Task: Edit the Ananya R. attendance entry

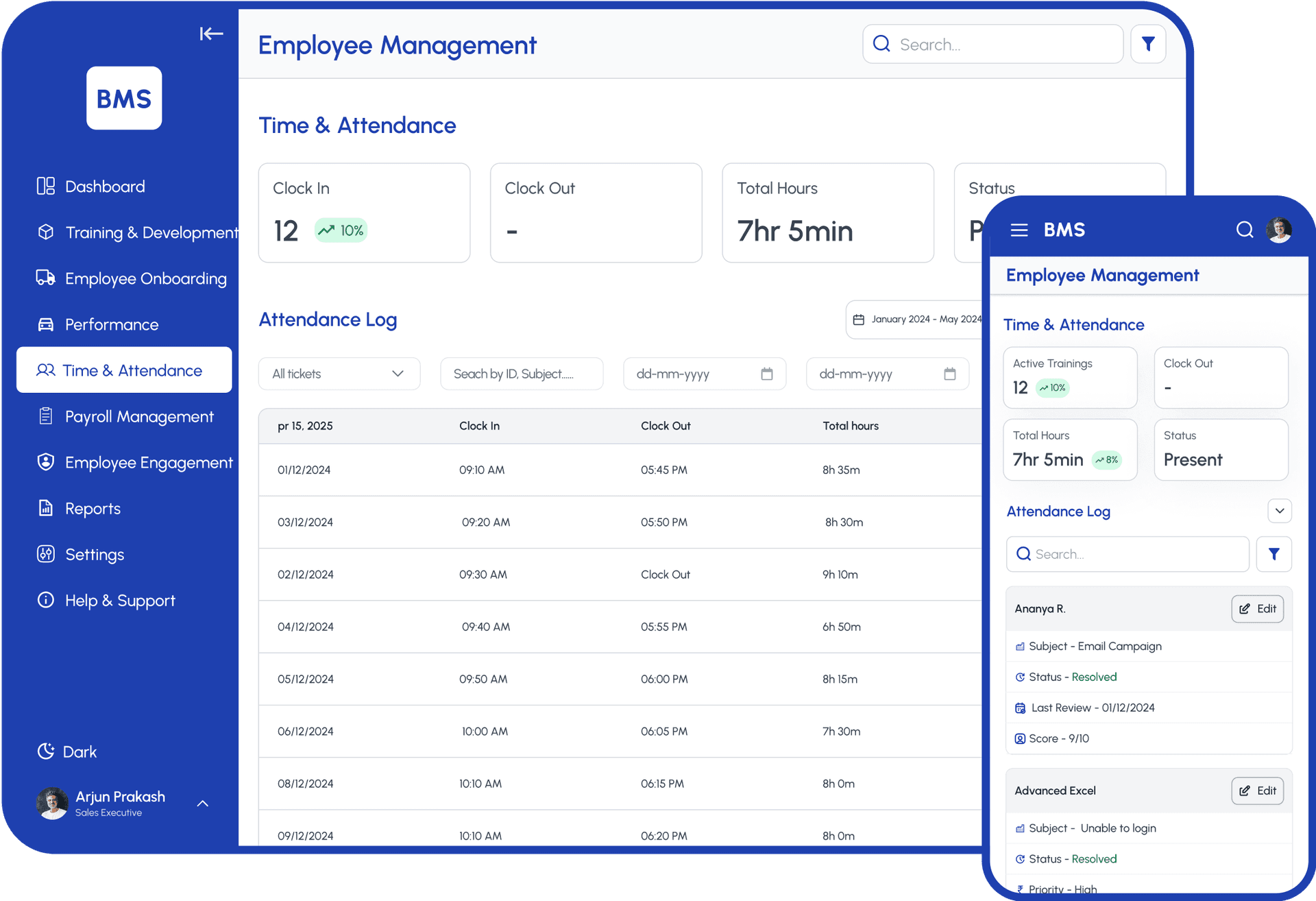Action: click(x=1257, y=608)
